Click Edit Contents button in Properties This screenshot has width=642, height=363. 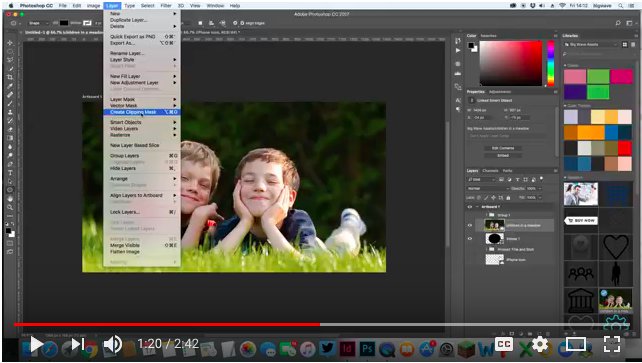pos(503,148)
